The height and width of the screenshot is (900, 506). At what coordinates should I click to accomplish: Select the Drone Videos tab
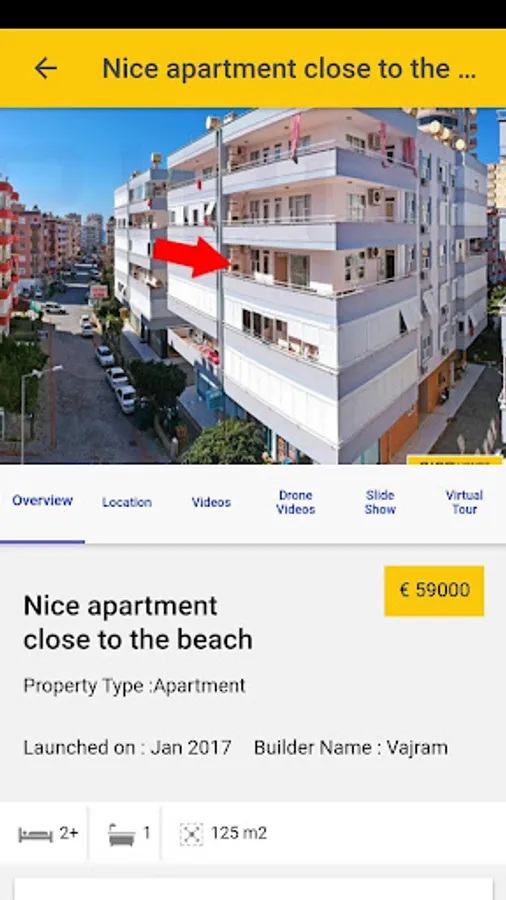(x=295, y=502)
